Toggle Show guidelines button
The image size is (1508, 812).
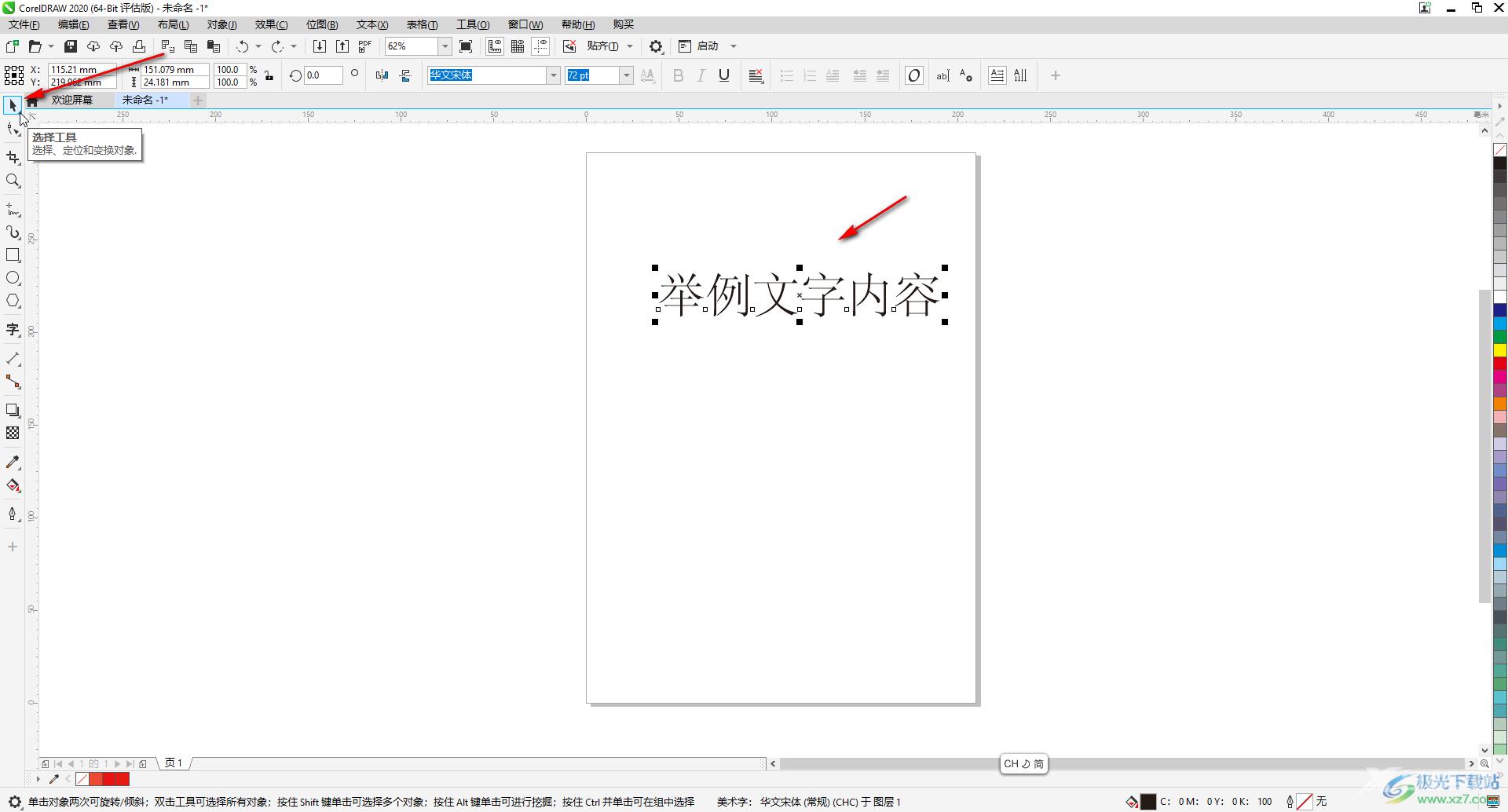coord(540,46)
